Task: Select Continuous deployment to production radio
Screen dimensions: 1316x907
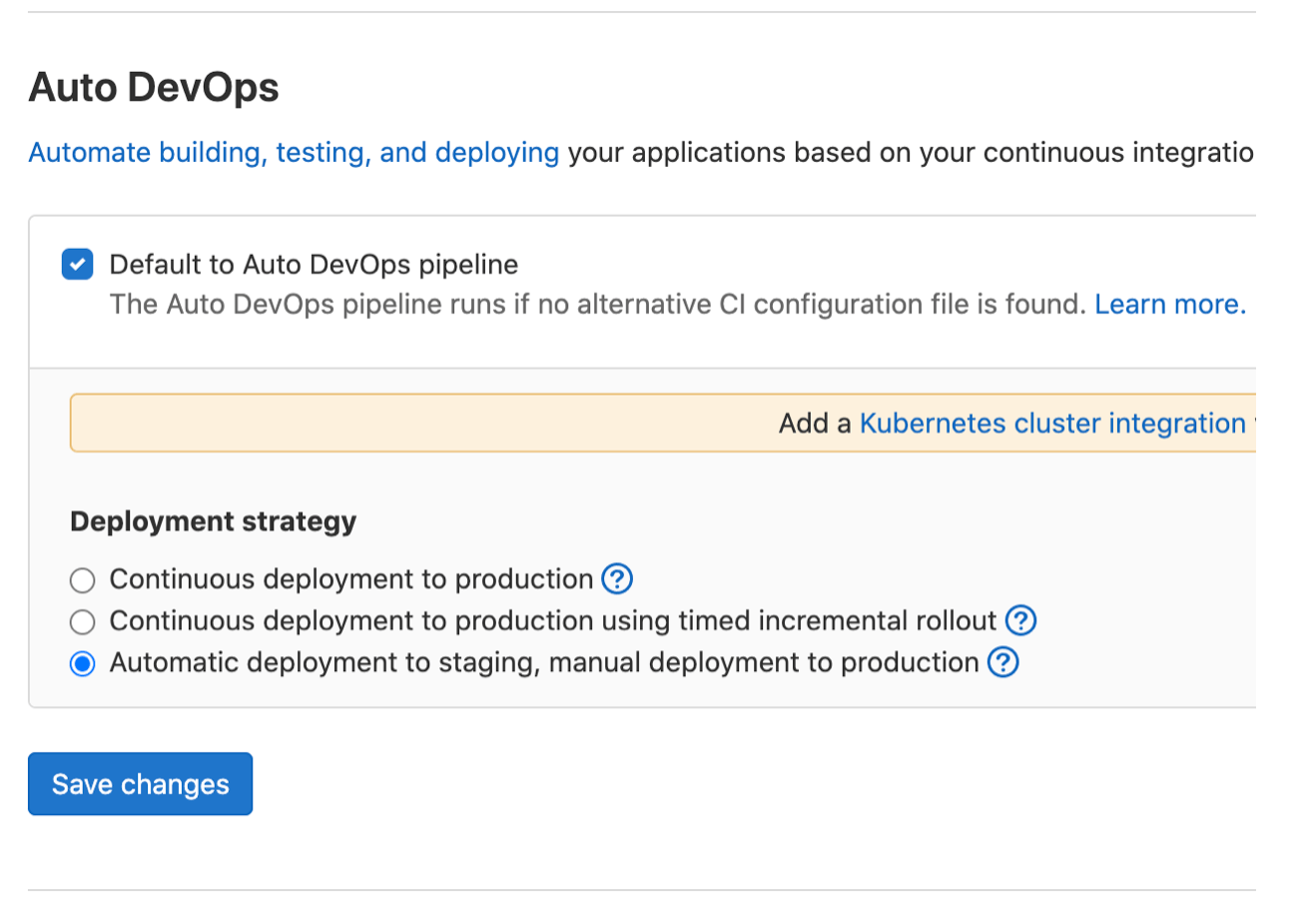Action: (x=82, y=580)
